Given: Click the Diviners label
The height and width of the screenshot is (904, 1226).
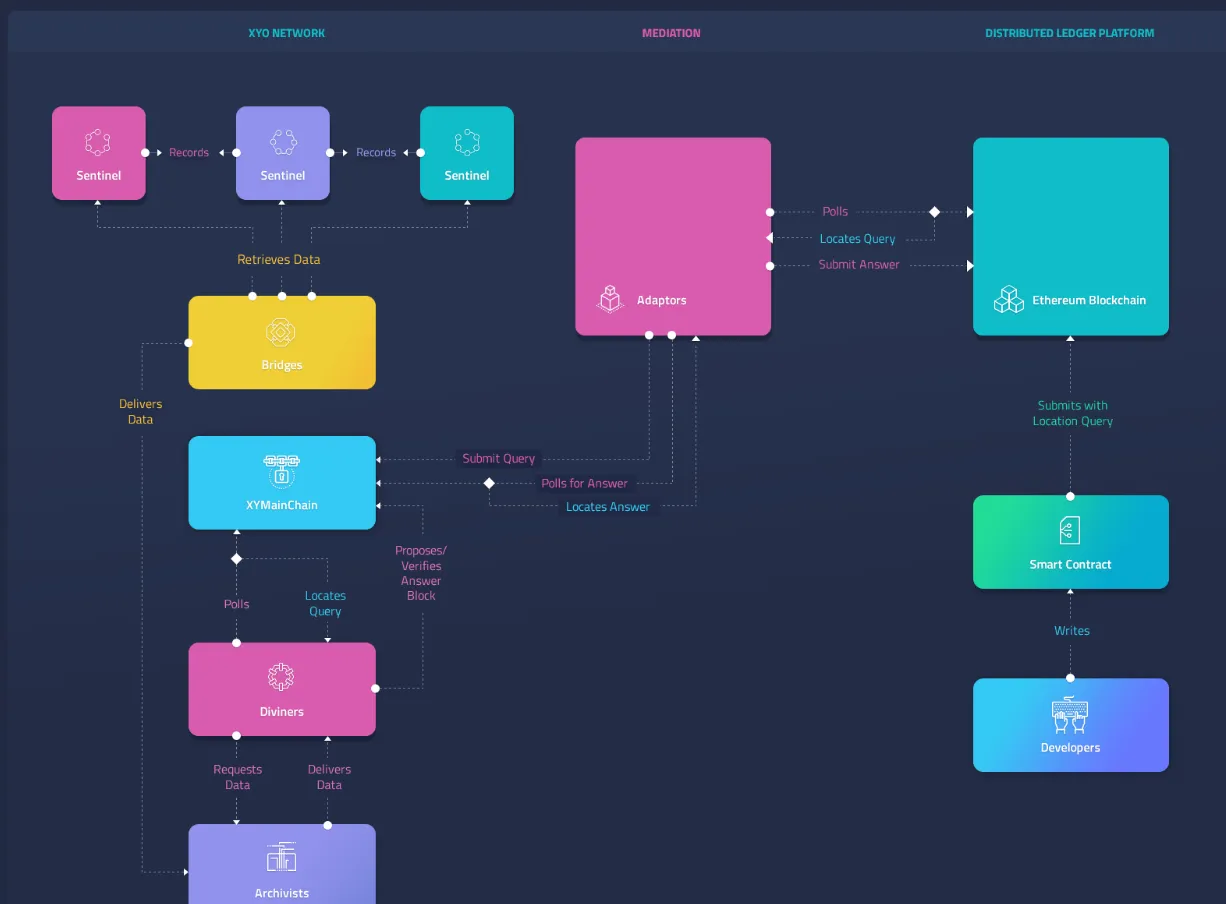Looking at the screenshot, I should pos(282,712).
